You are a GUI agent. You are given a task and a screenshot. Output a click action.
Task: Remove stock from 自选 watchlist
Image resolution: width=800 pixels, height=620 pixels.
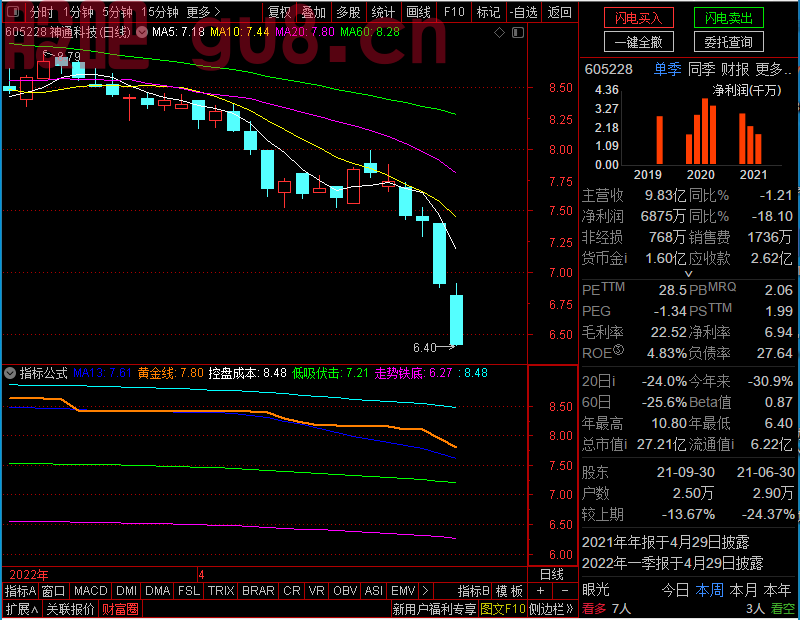(524, 12)
